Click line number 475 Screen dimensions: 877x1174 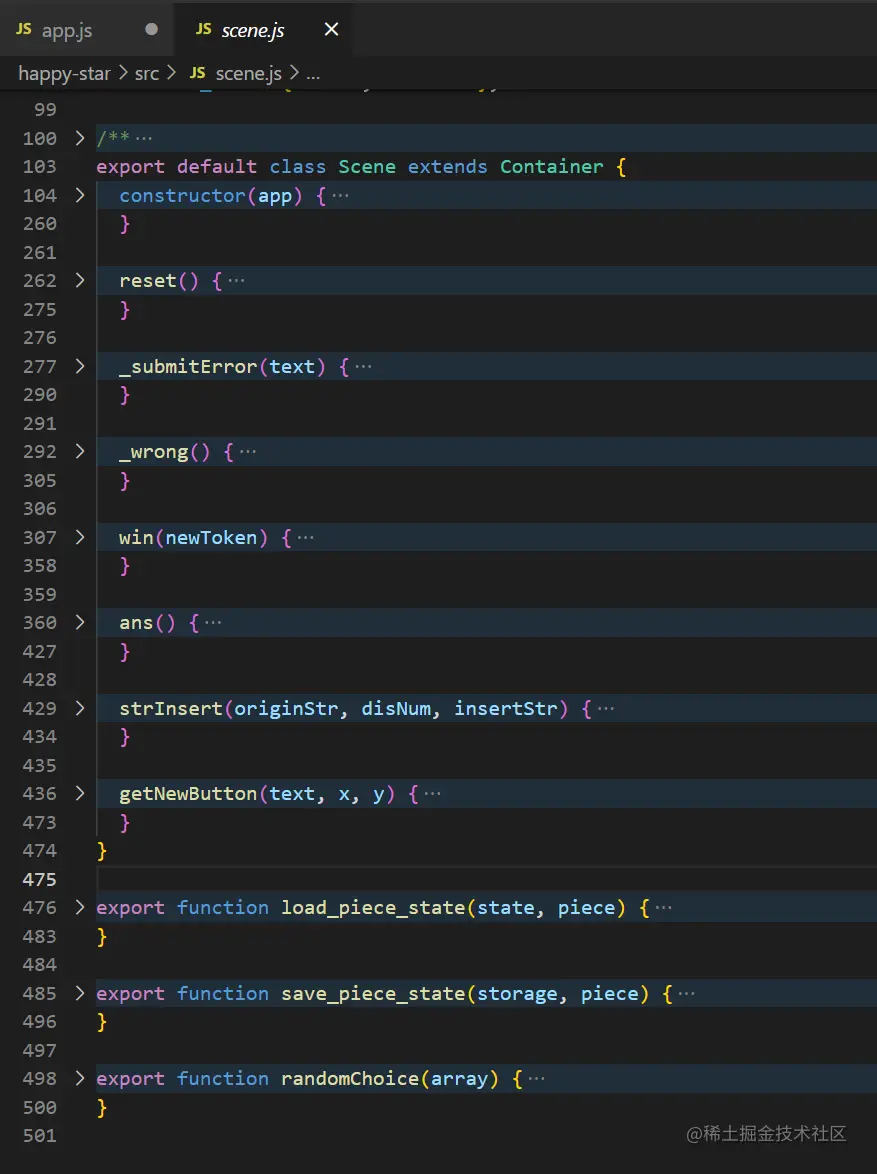[40, 879]
